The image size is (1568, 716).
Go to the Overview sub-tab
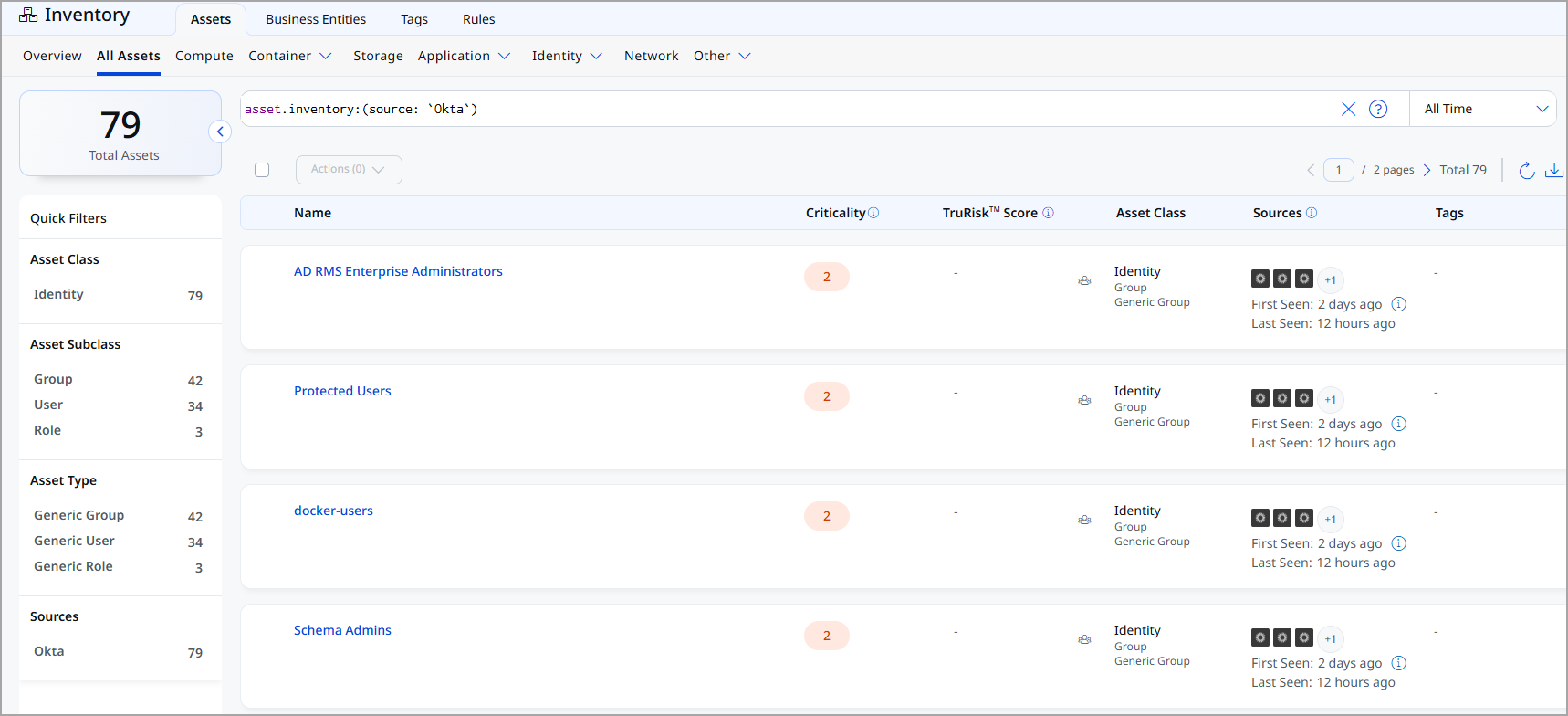52,56
